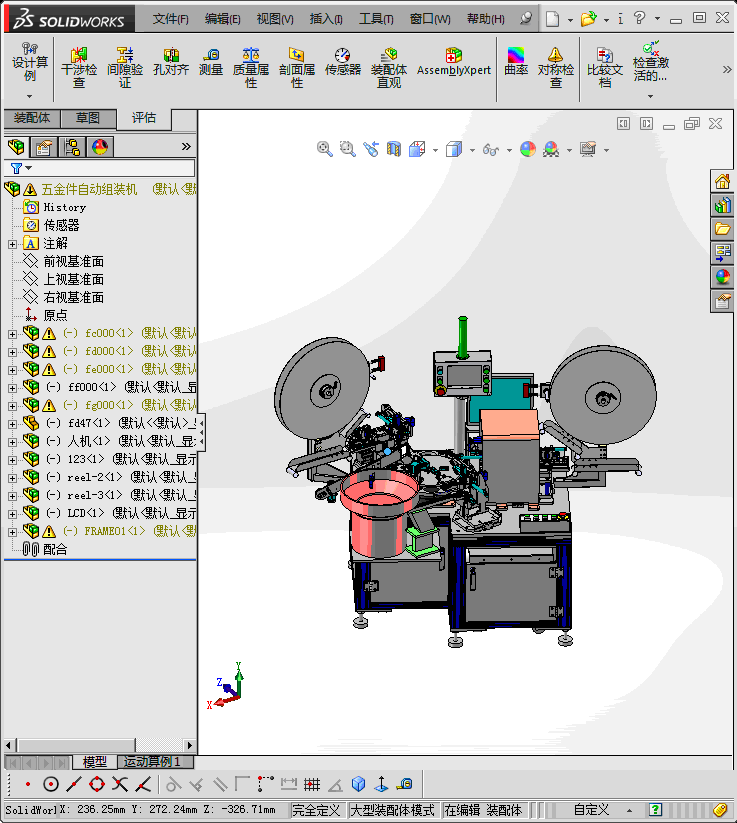Click the status bar help question icon
Image resolution: width=737 pixels, height=823 pixels.
tap(655, 809)
